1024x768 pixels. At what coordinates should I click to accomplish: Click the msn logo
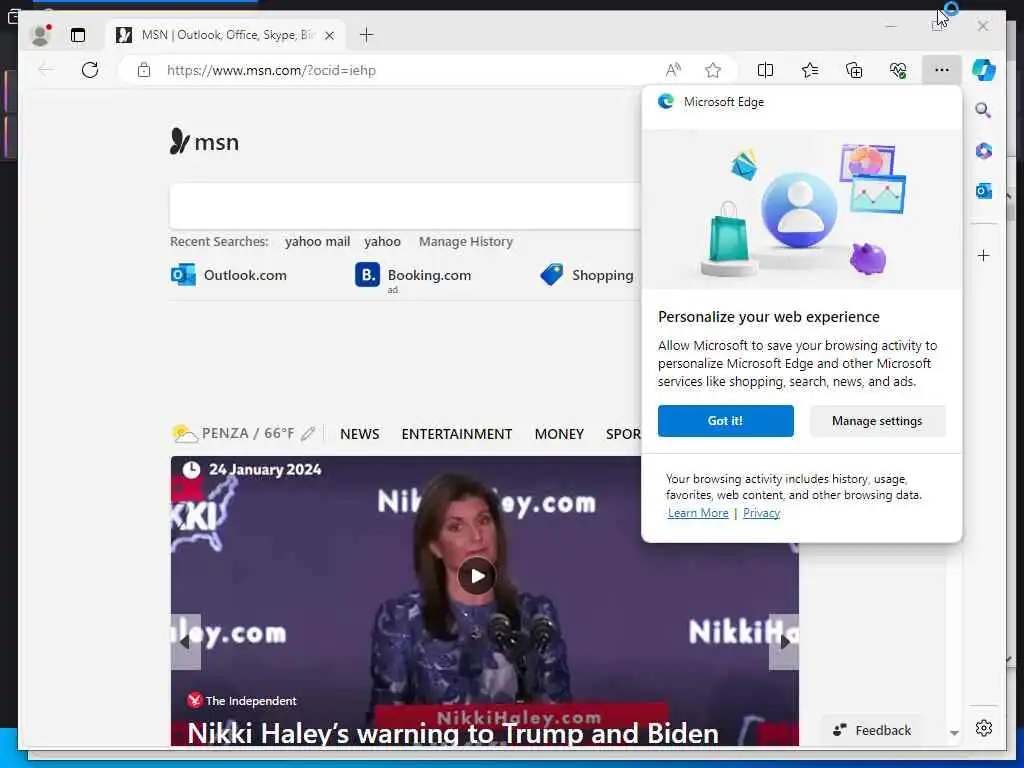click(204, 142)
